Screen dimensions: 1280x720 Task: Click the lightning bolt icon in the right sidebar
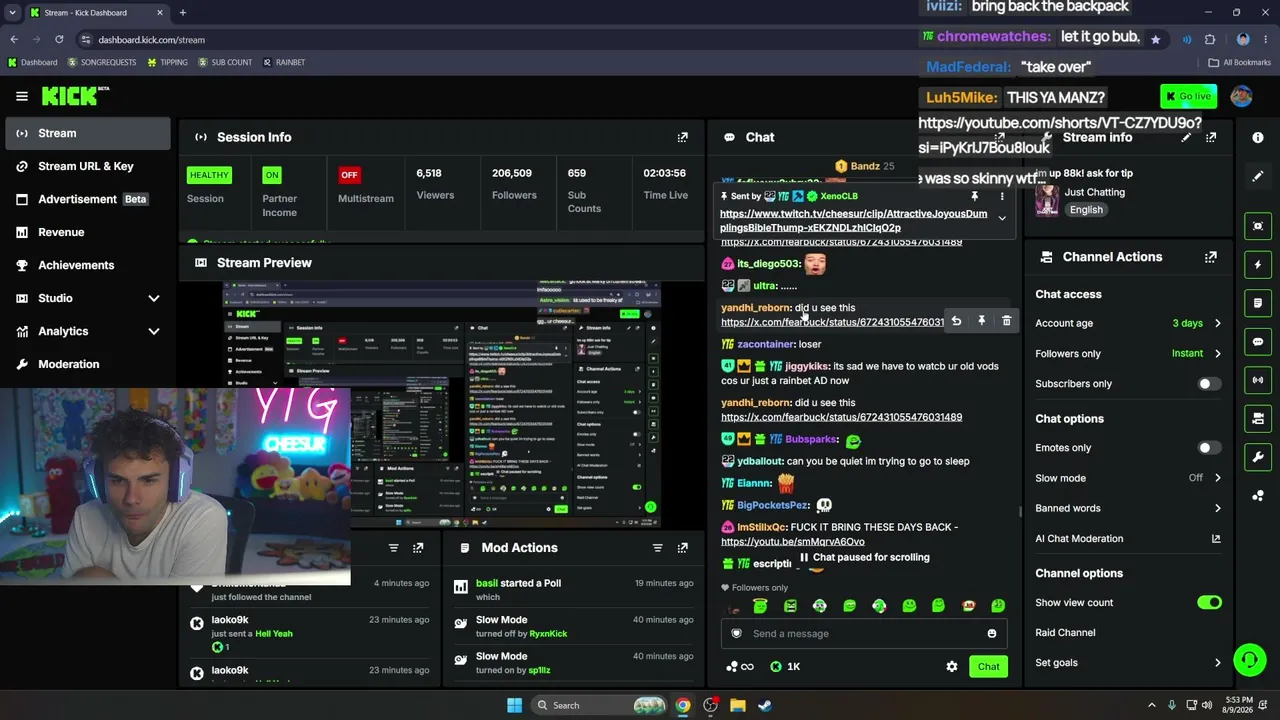(1258, 264)
